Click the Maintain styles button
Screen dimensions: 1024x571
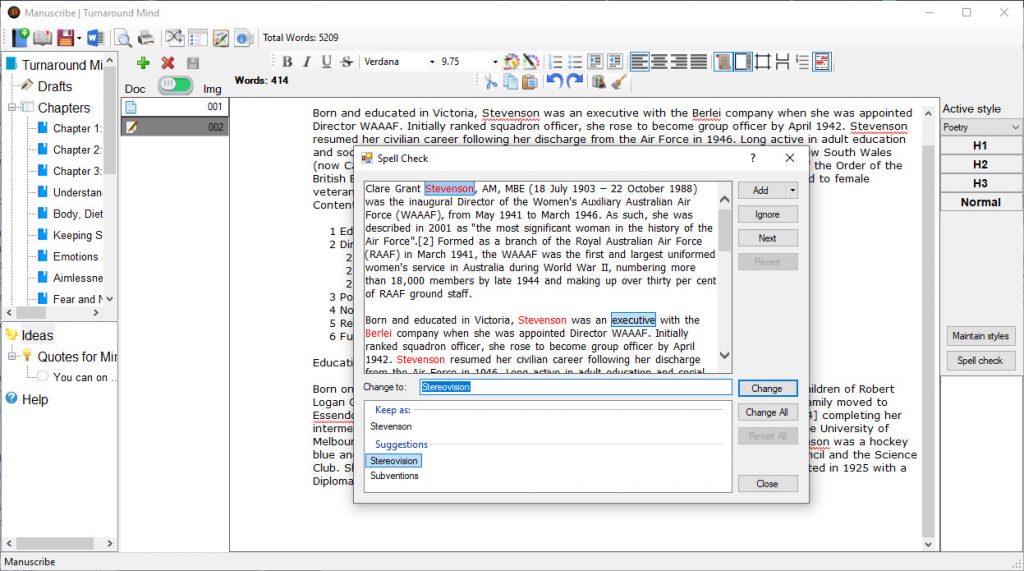pos(980,336)
